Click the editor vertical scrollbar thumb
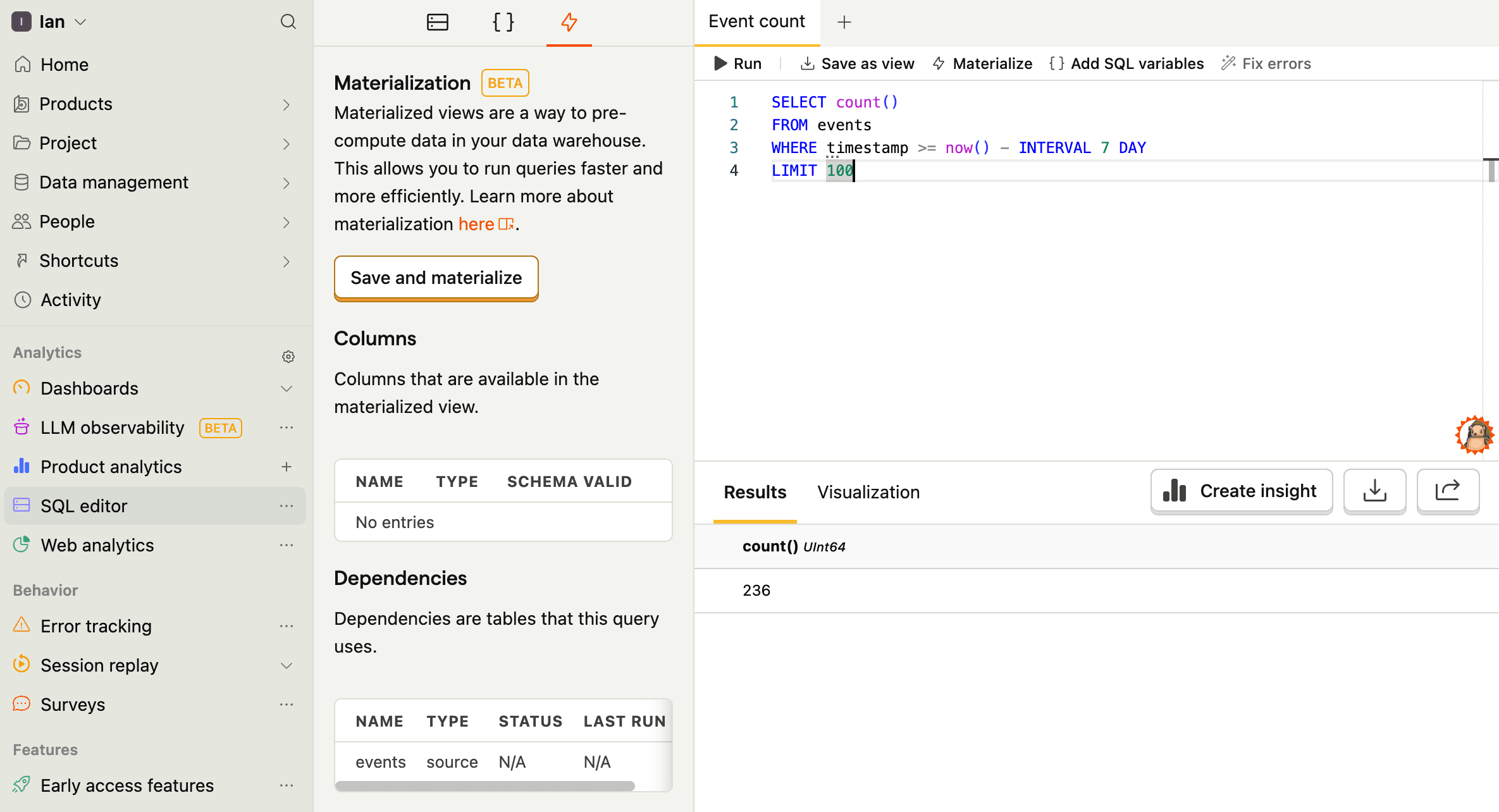Viewport: 1499px width, 812px height. tap(1491, 170)
